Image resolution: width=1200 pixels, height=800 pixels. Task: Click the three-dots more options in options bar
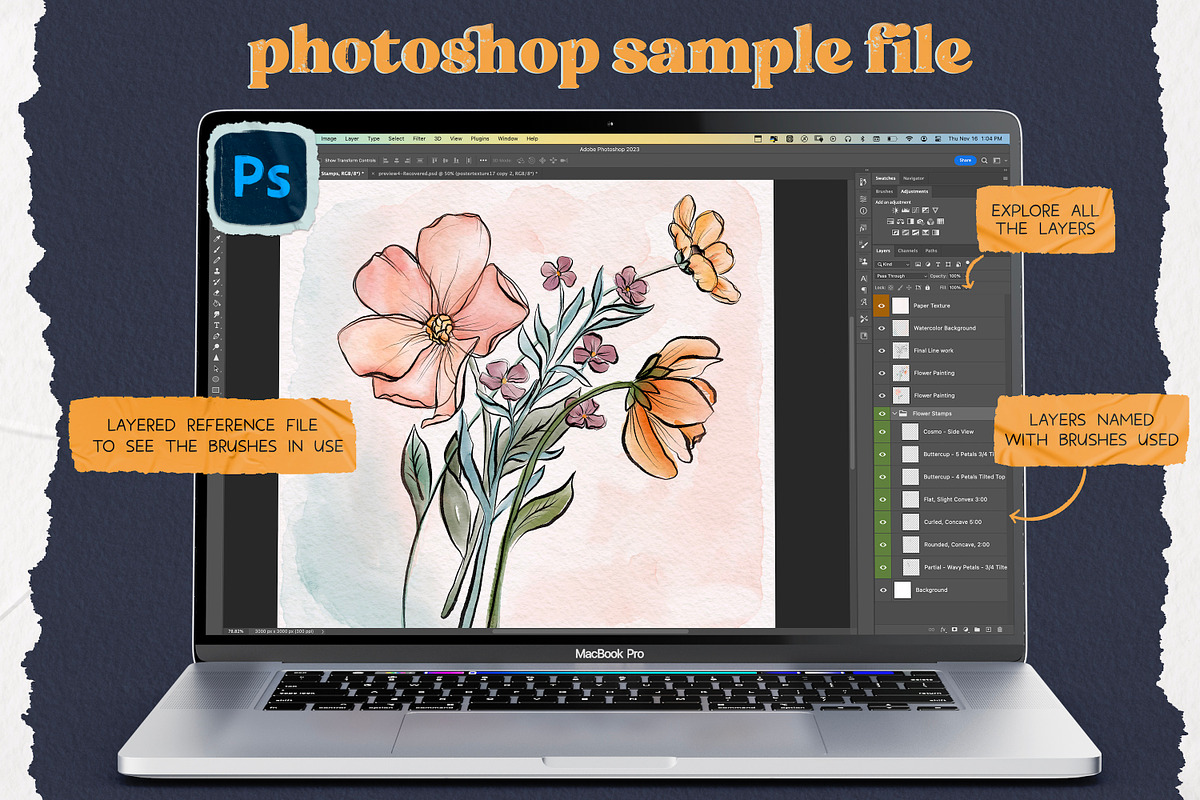(x=483, y=160)
